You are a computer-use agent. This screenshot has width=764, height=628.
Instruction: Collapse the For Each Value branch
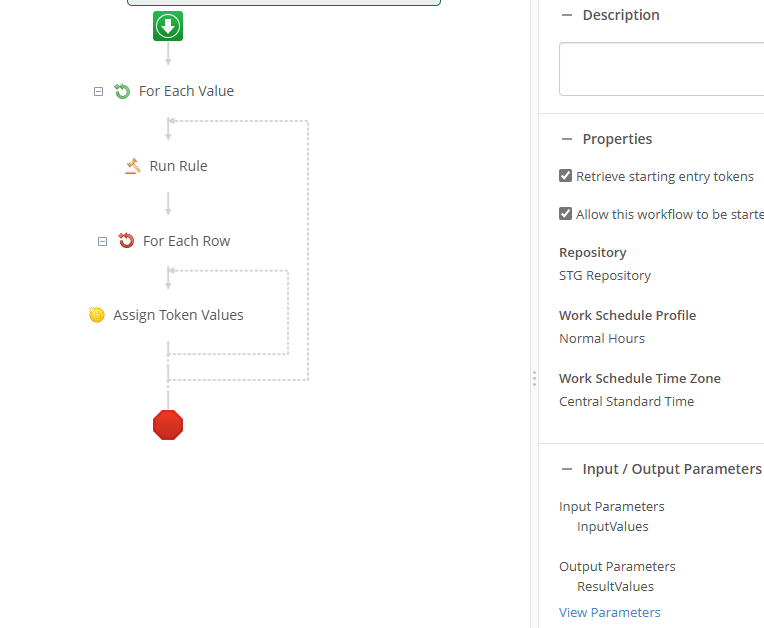(98, 92)
